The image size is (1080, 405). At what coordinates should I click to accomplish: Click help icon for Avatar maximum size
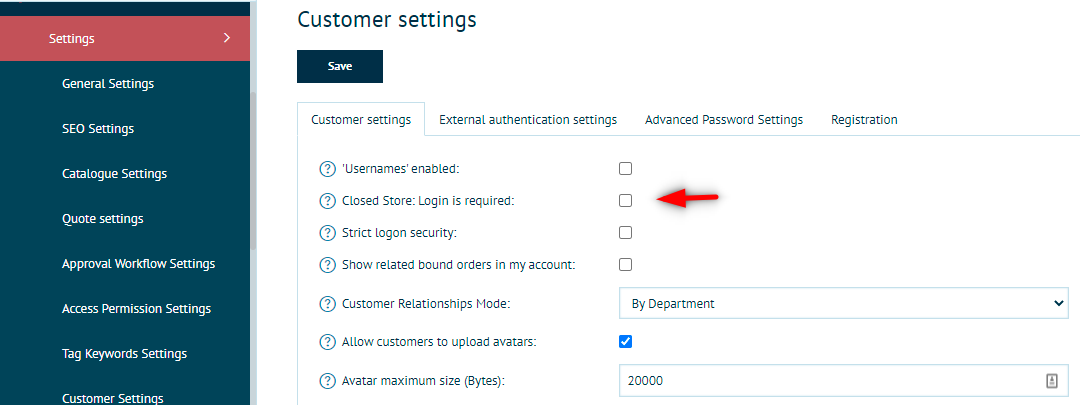click(327, 381)
